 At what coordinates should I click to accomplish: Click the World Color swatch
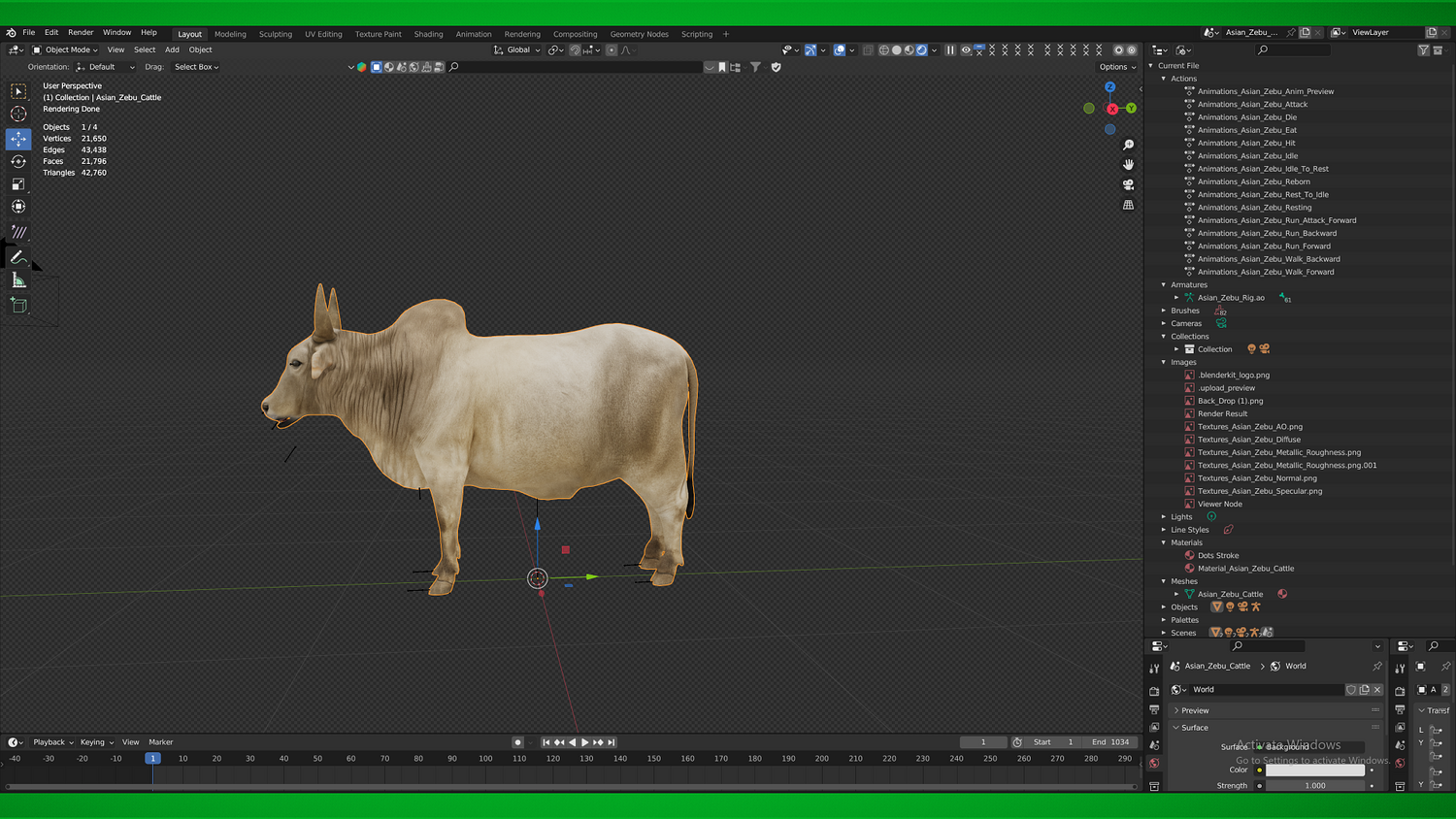coord(1315,770)
